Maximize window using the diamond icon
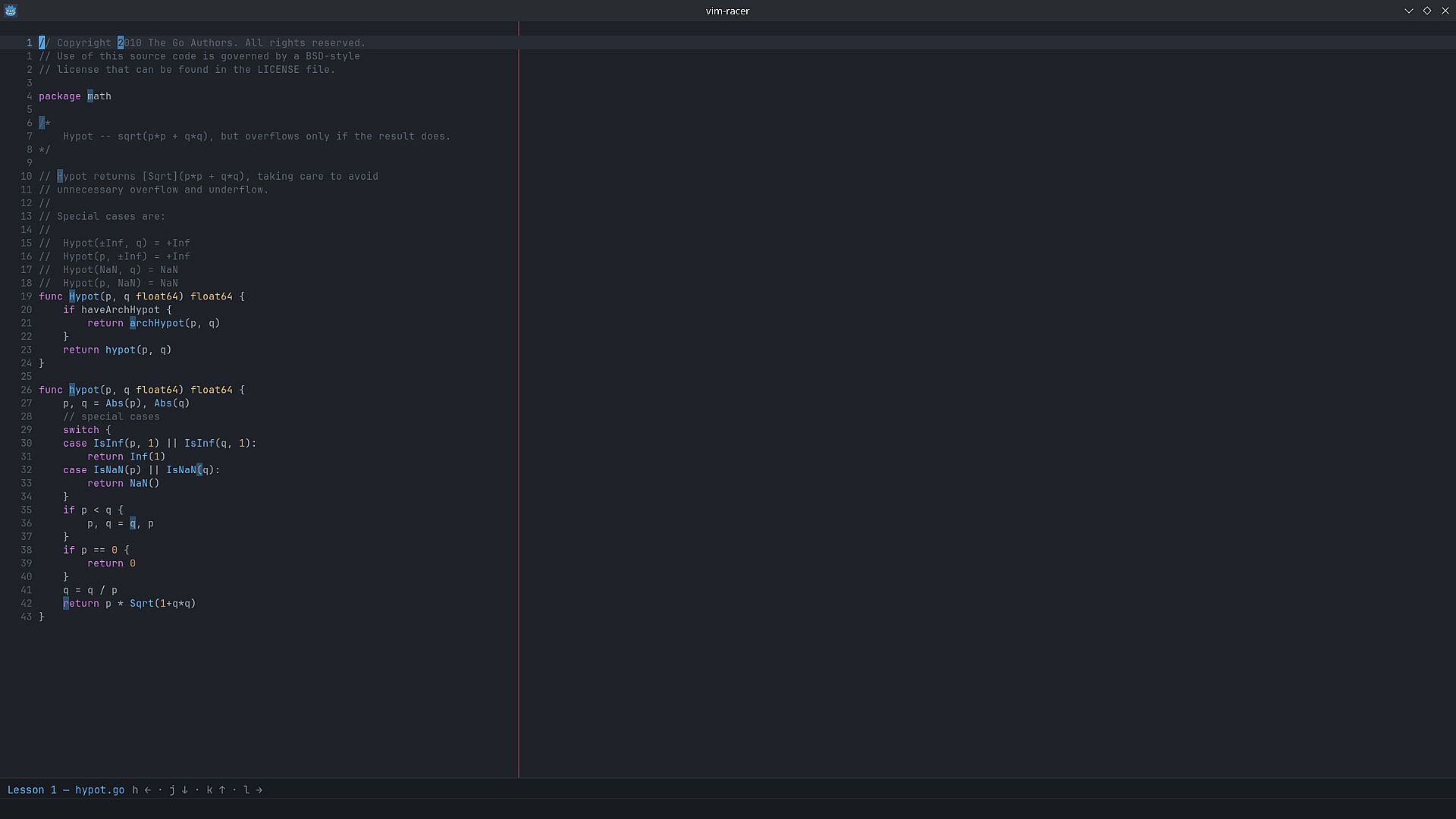Image resolution: width=1456 pixels, height=819 pixels. pos(1427,11)
